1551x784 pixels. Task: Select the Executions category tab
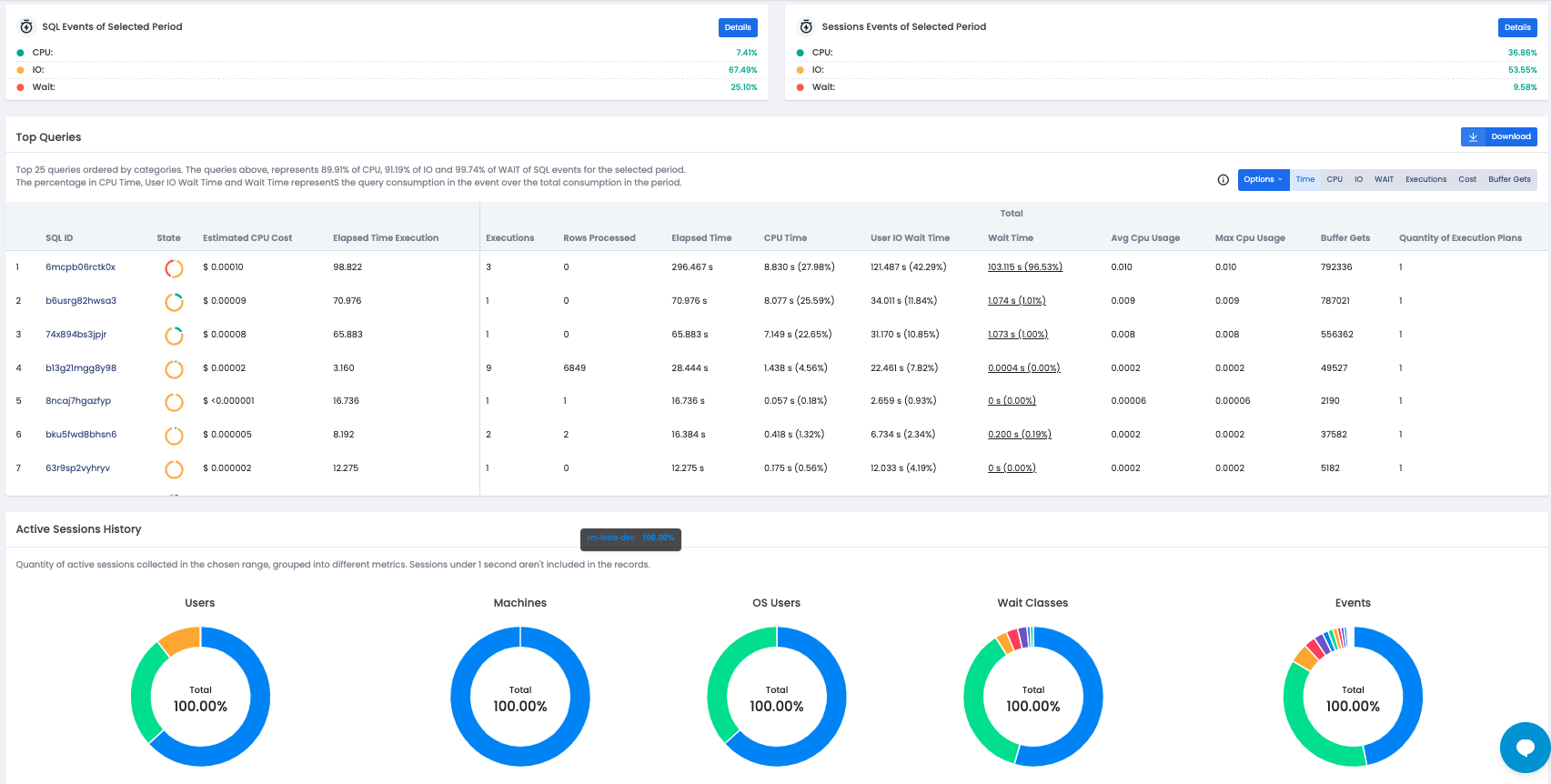click(1425, 179)
